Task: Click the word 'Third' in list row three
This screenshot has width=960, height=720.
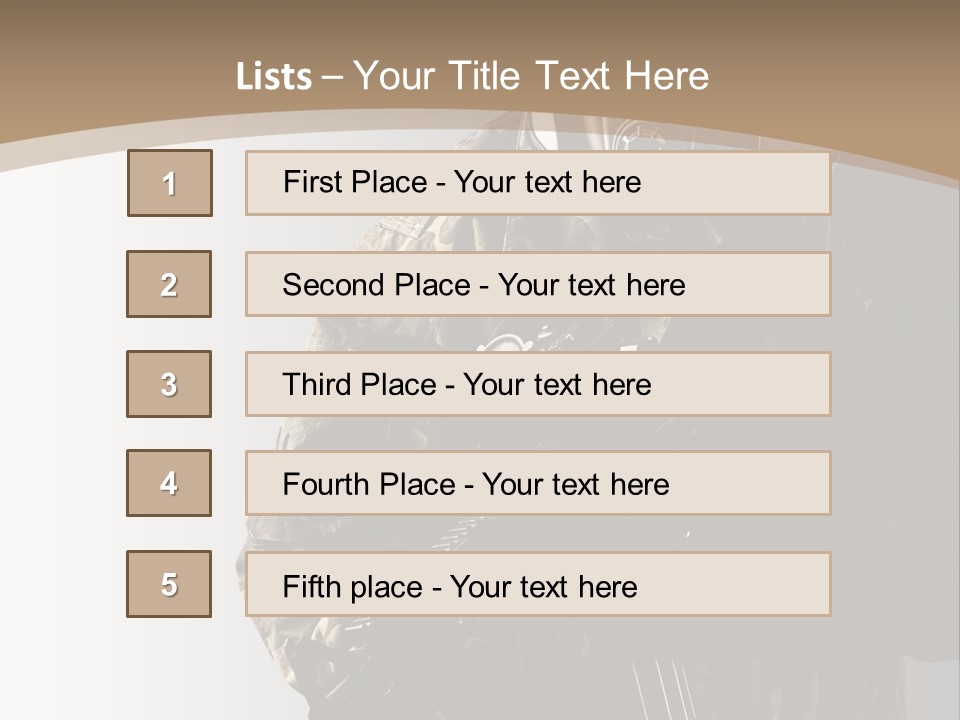Action: tap(311, 385)
